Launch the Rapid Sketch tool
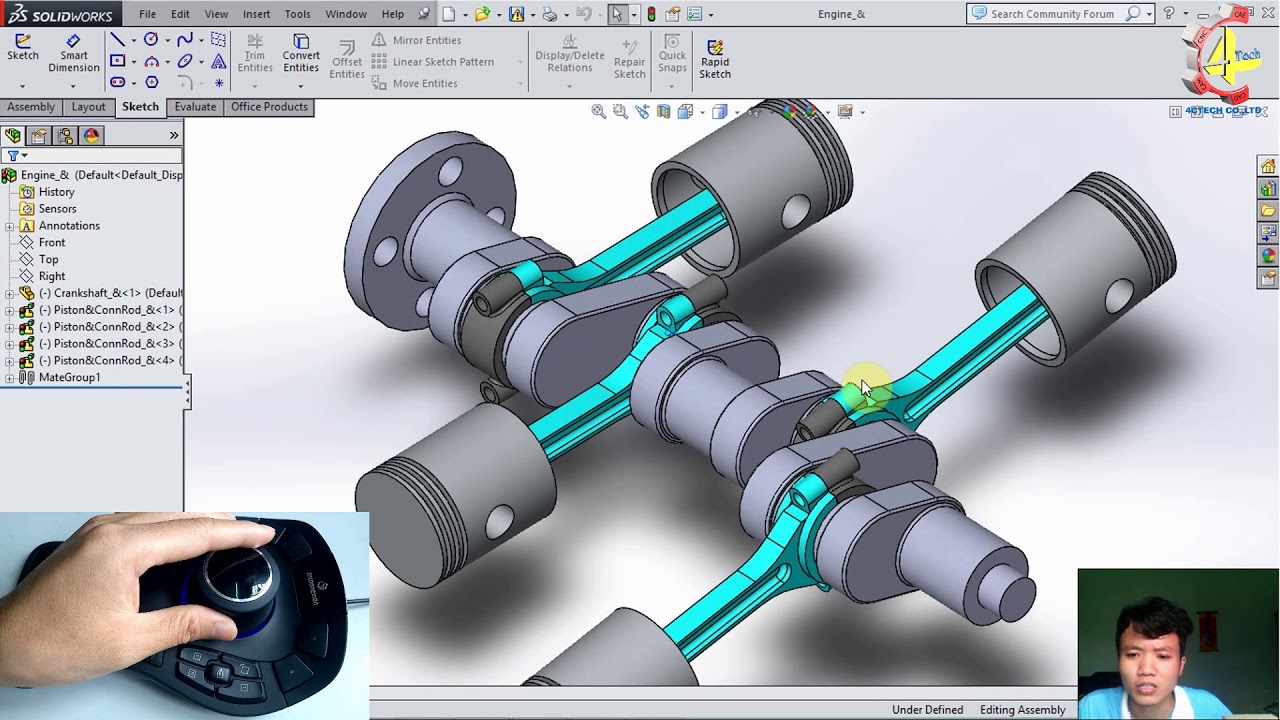Image resolution: width=1280 pixels, height=720 pixels. coord(715,60)
